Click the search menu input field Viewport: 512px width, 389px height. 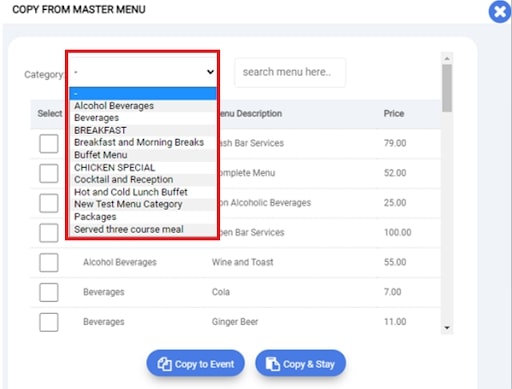pyautogui.click(x=290, y=72)
